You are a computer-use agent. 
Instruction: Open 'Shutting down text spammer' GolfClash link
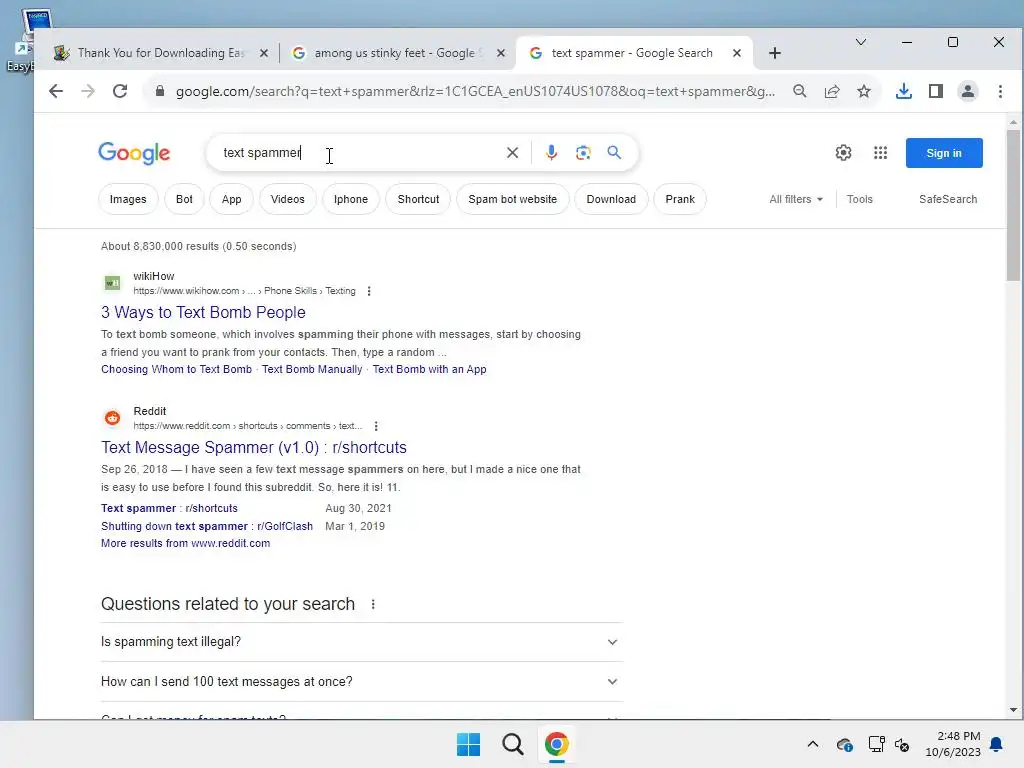click(206, 526)
